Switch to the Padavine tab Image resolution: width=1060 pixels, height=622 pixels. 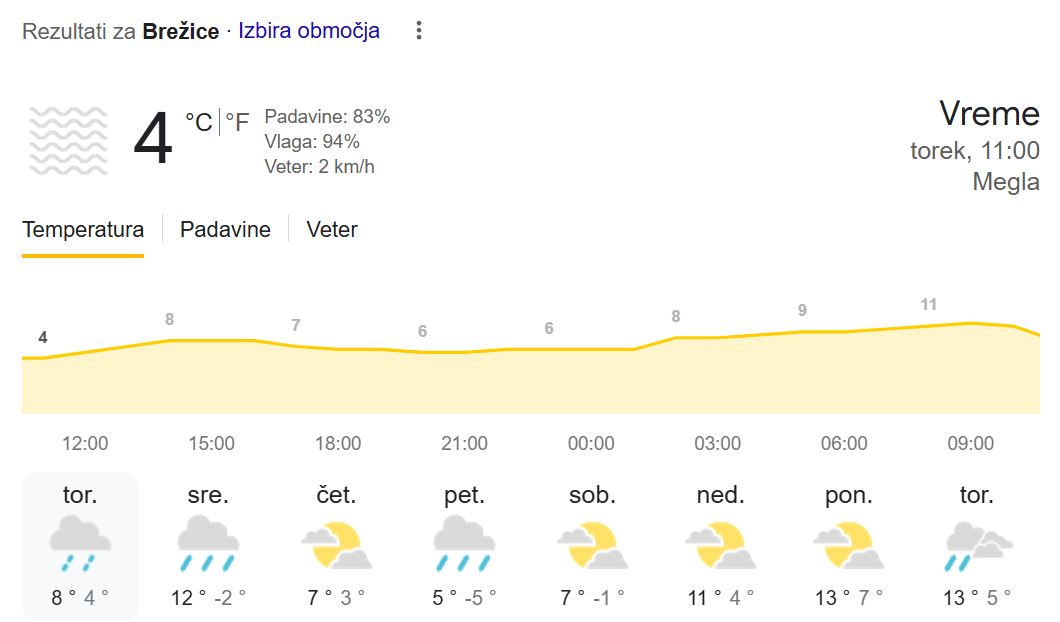(224, 229)
